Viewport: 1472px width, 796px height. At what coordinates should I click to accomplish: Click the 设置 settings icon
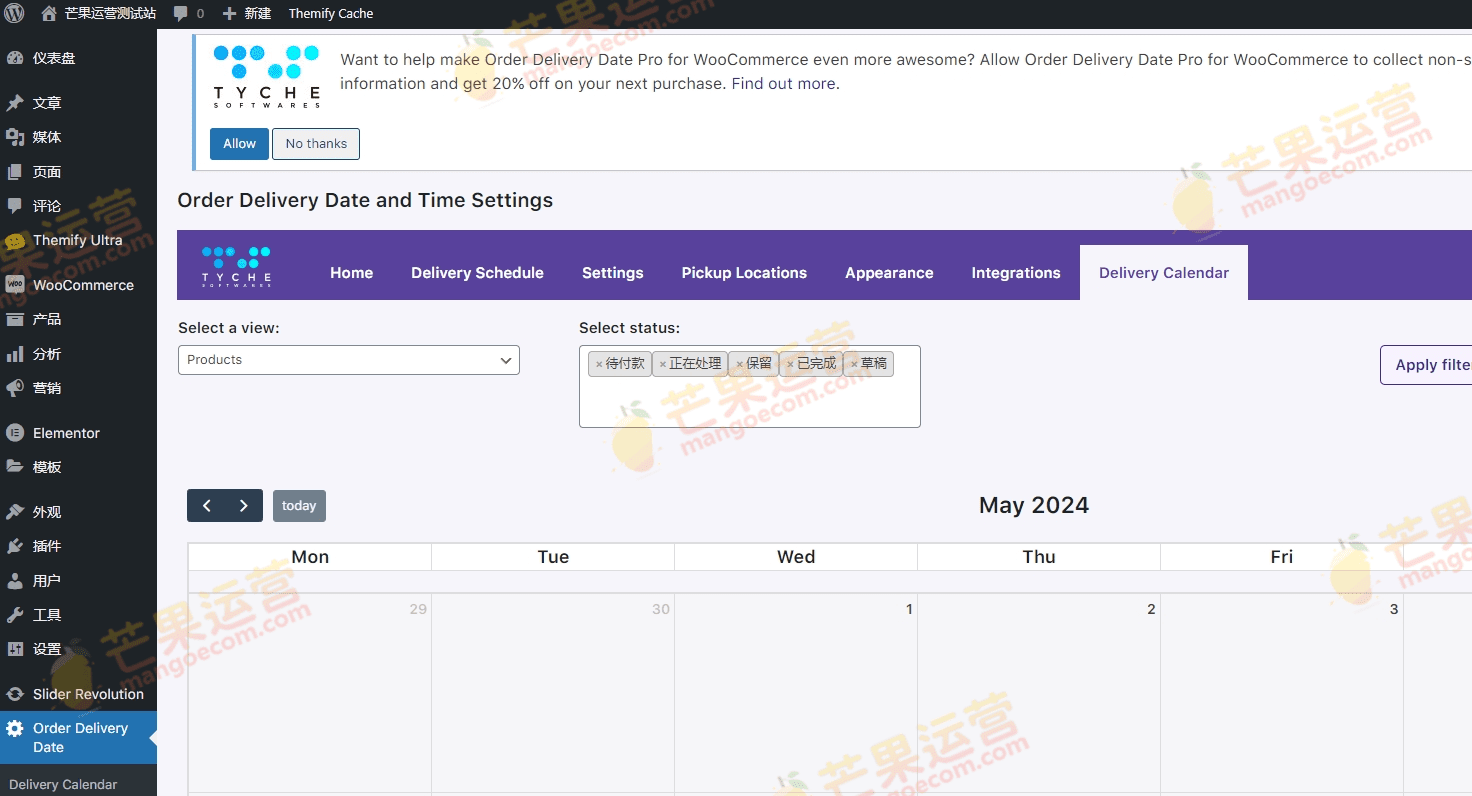coord(15,649)
